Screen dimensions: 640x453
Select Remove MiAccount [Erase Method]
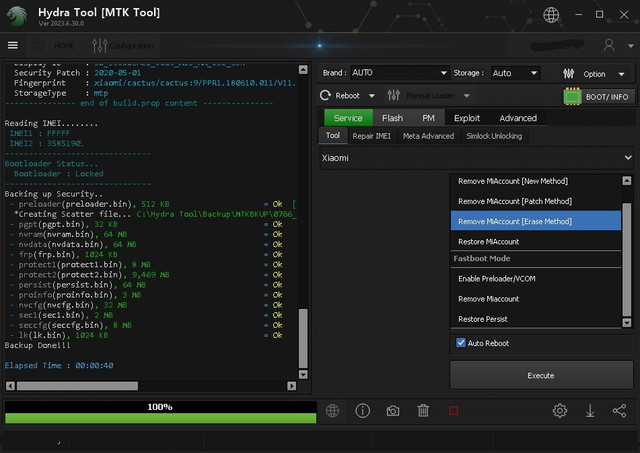(536, 221)
